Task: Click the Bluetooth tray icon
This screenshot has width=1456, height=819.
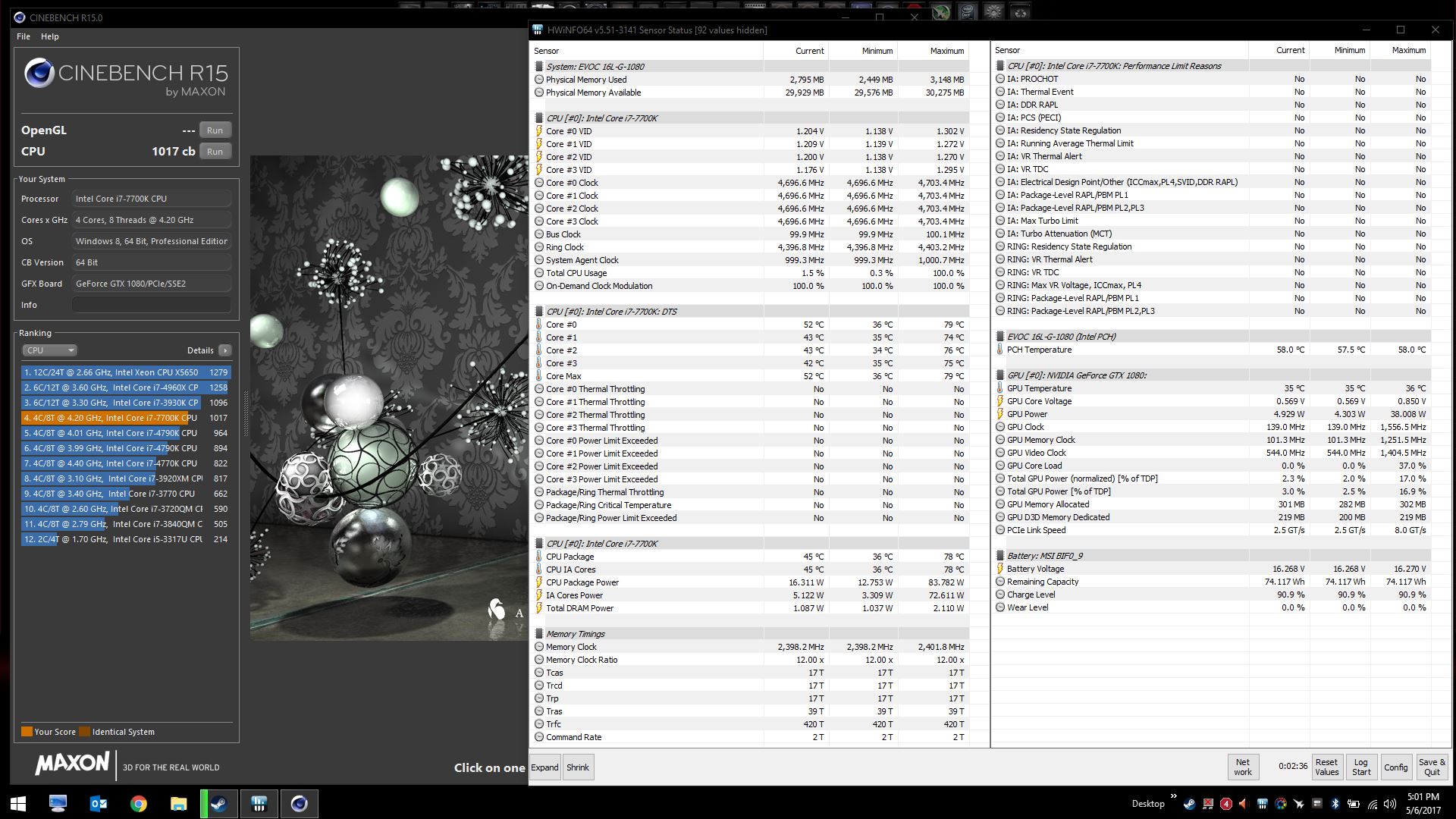Action: tap(1335, 804)
